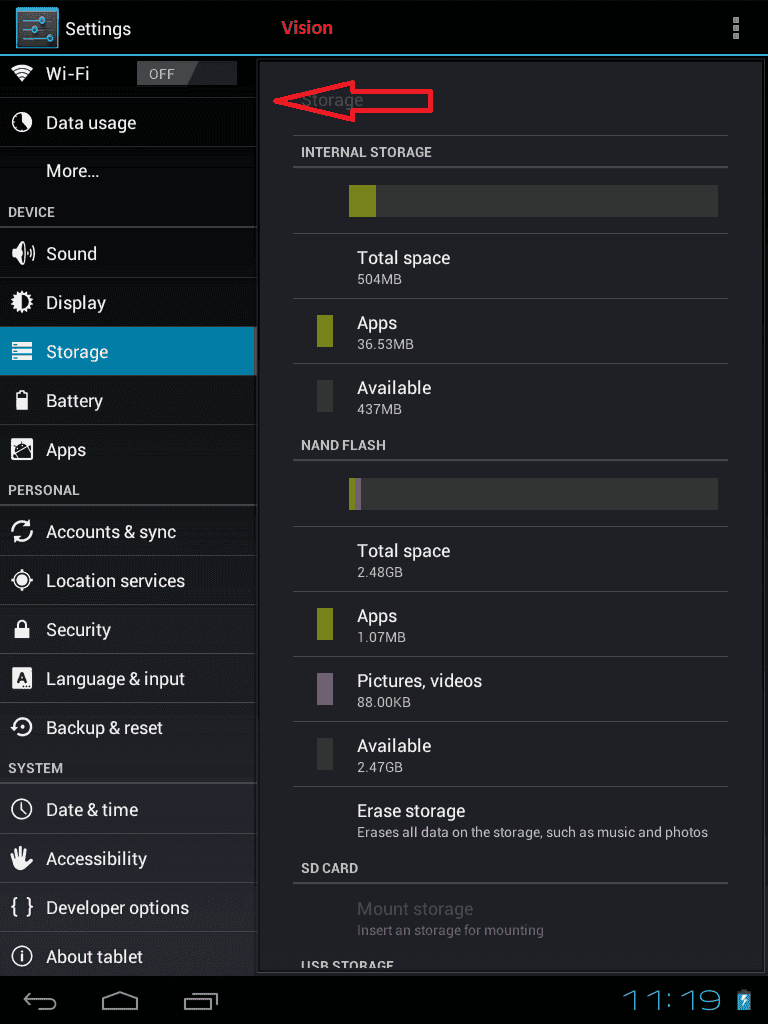Select About tablet in sidebar

(x=128, y=957)
